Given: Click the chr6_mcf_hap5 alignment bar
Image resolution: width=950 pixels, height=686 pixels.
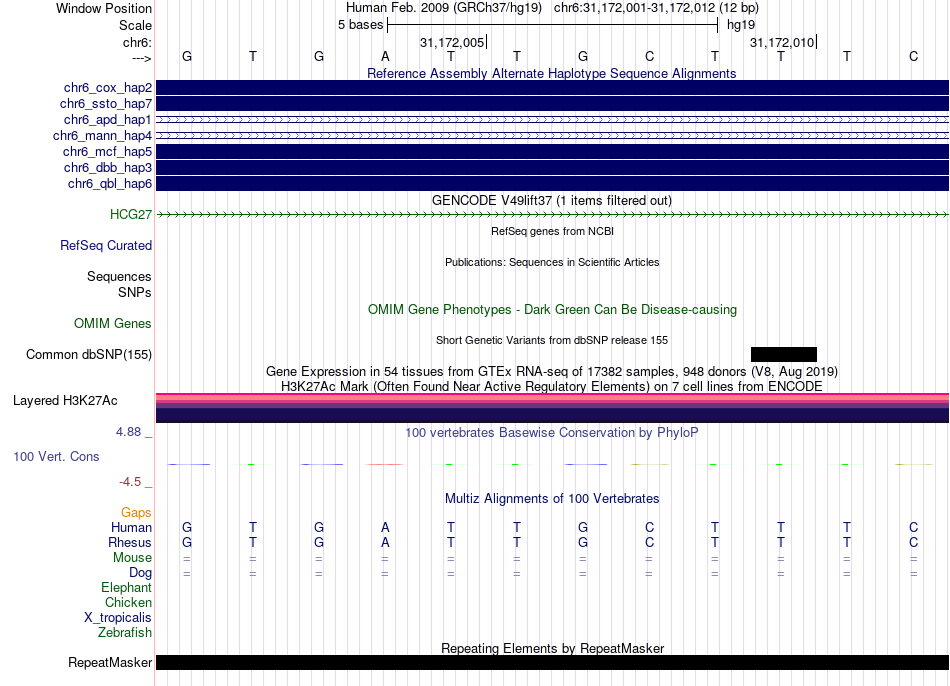Looking at the screenshot, I should [552, 152].
